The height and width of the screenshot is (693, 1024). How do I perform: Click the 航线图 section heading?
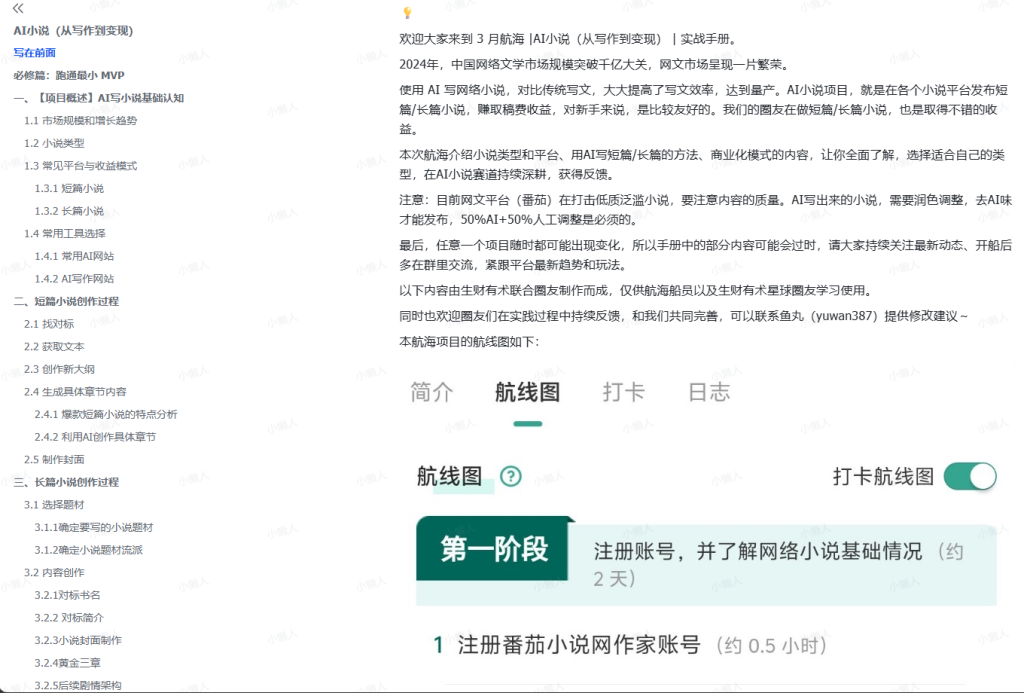pos(449,476)
